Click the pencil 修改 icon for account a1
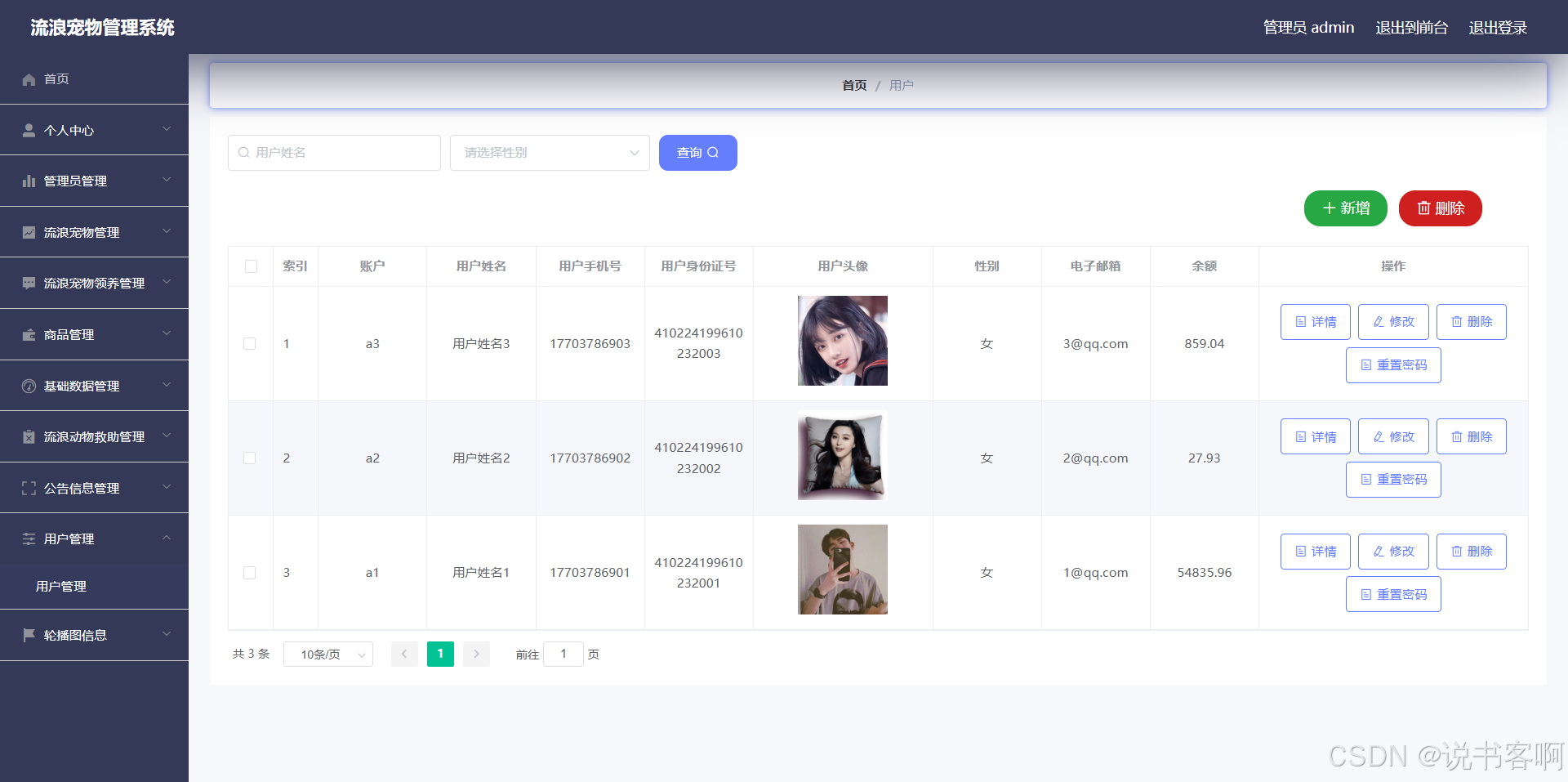The height and width of the screenshot is (782, 1568). tap(1379, 552)
